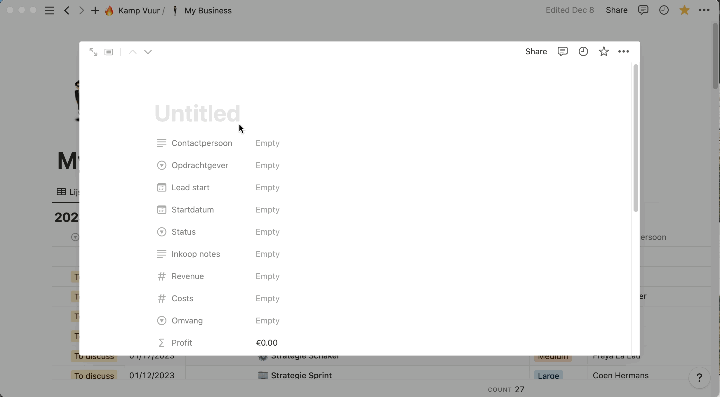Open modal three-dot more options menu
This screenshot has height=397, width=720.
(624, 51)
